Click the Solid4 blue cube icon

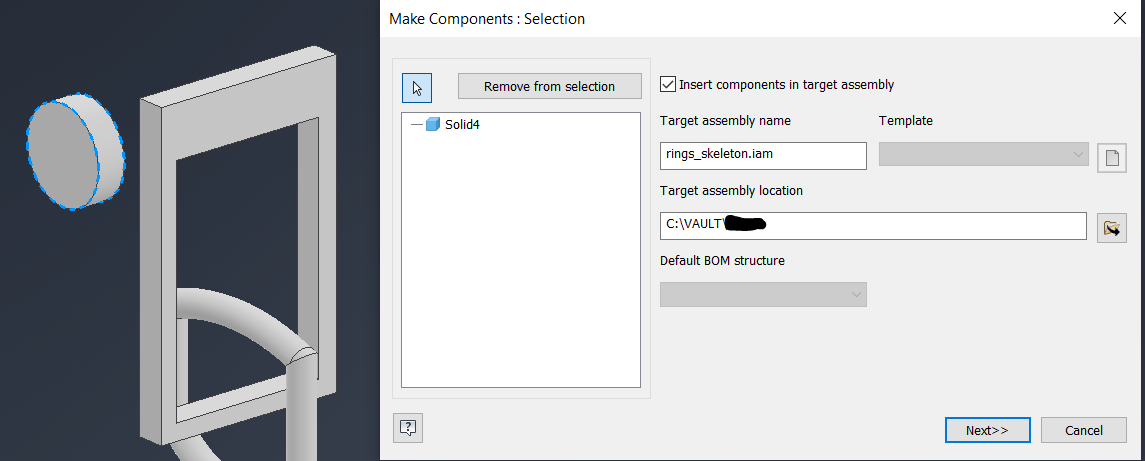(433, 125)
